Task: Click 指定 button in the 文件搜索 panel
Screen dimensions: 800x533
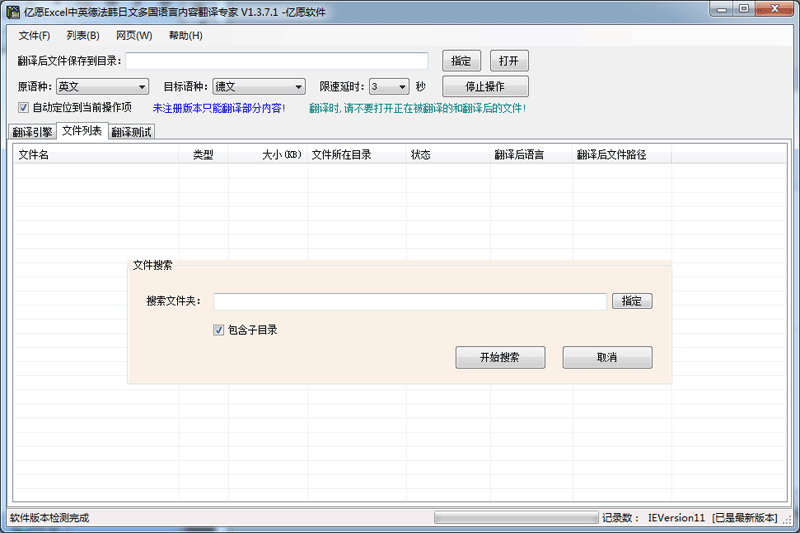Action: coord(632,301)
